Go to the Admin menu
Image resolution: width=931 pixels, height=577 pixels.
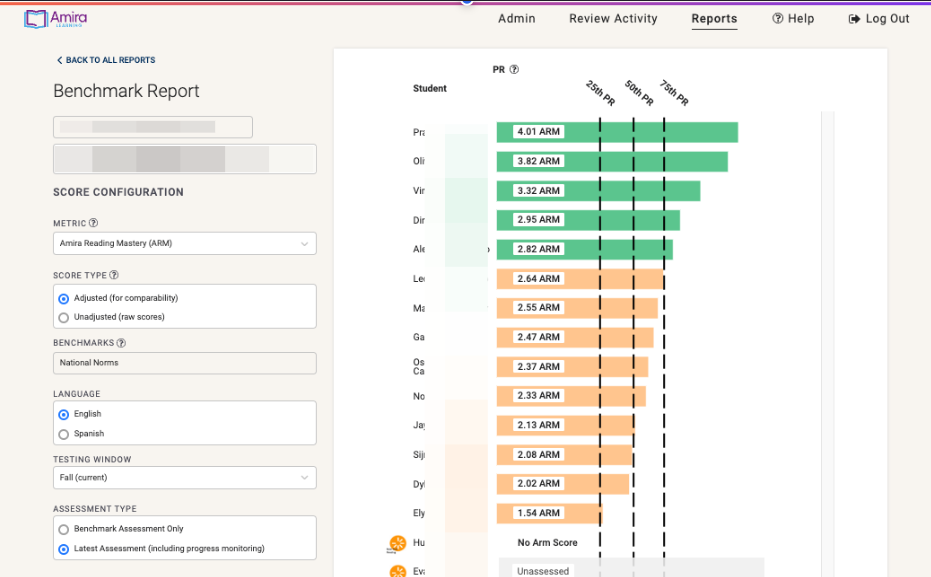[517, 19]
